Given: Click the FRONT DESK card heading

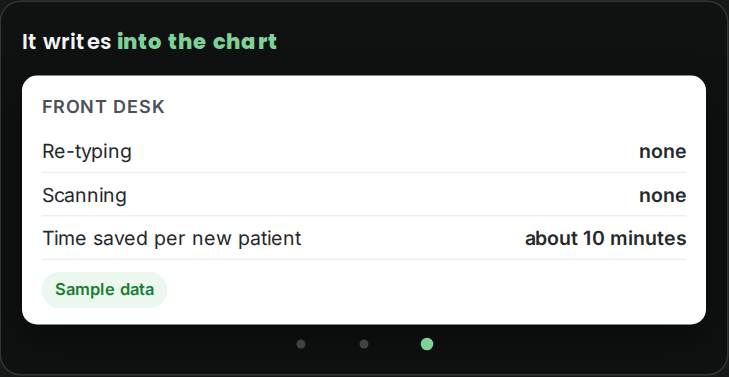Looking at the screenshot, I should (103, 107).
